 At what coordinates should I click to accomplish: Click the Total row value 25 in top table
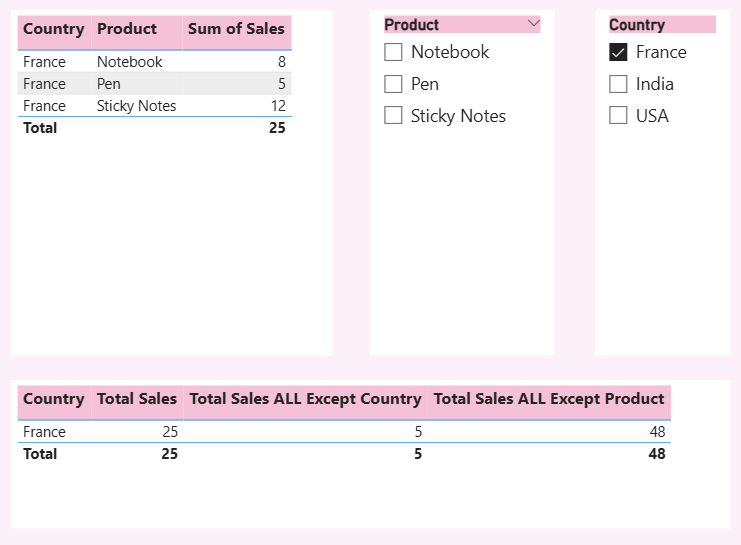[277, 128]
